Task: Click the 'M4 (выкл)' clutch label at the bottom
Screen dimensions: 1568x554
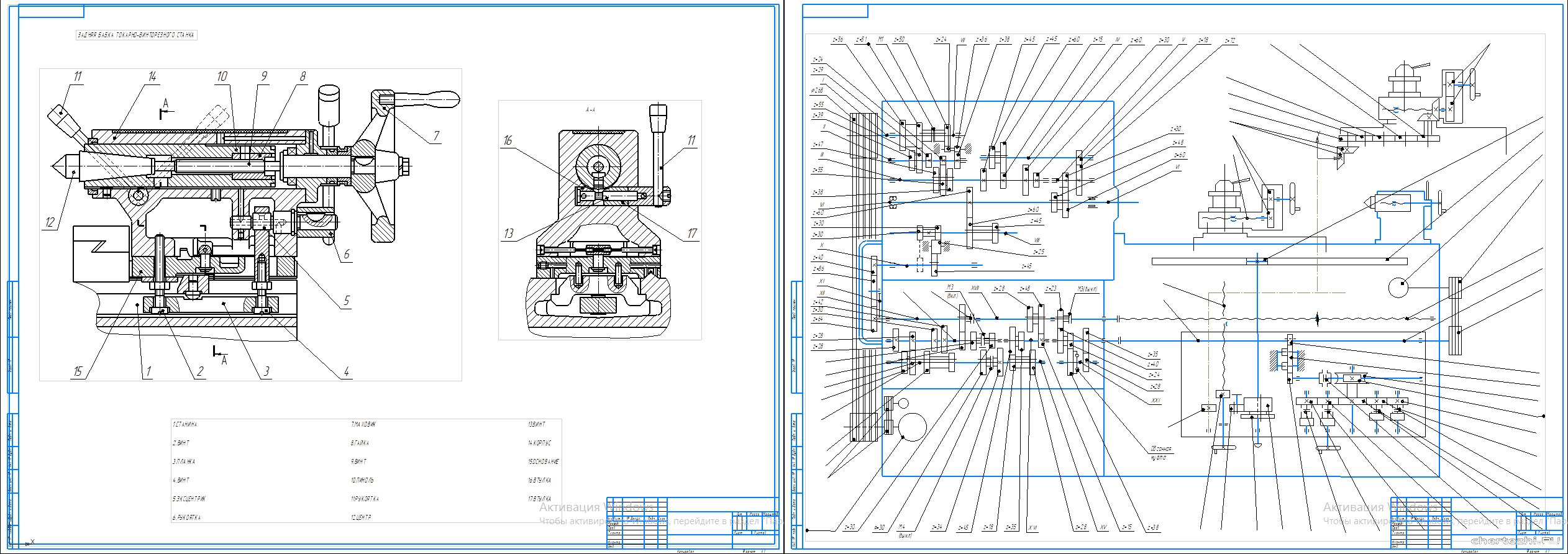Action: pyautogui.click(x=904, y=530)
